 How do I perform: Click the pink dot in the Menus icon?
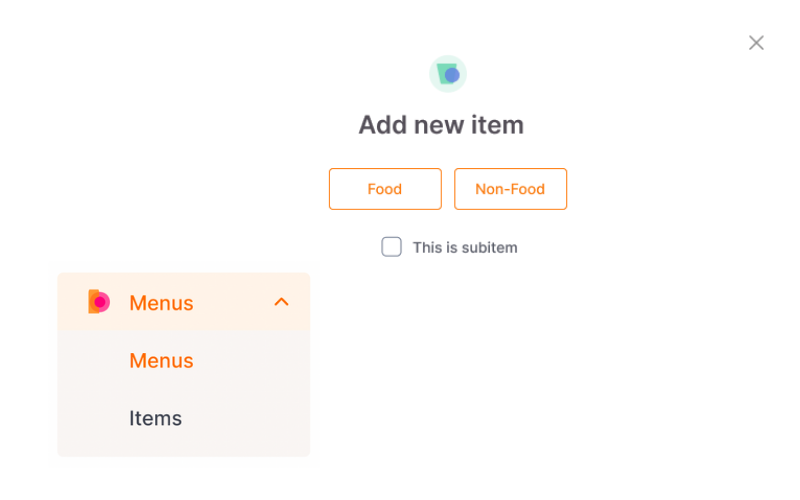click(x=100, y=302)
